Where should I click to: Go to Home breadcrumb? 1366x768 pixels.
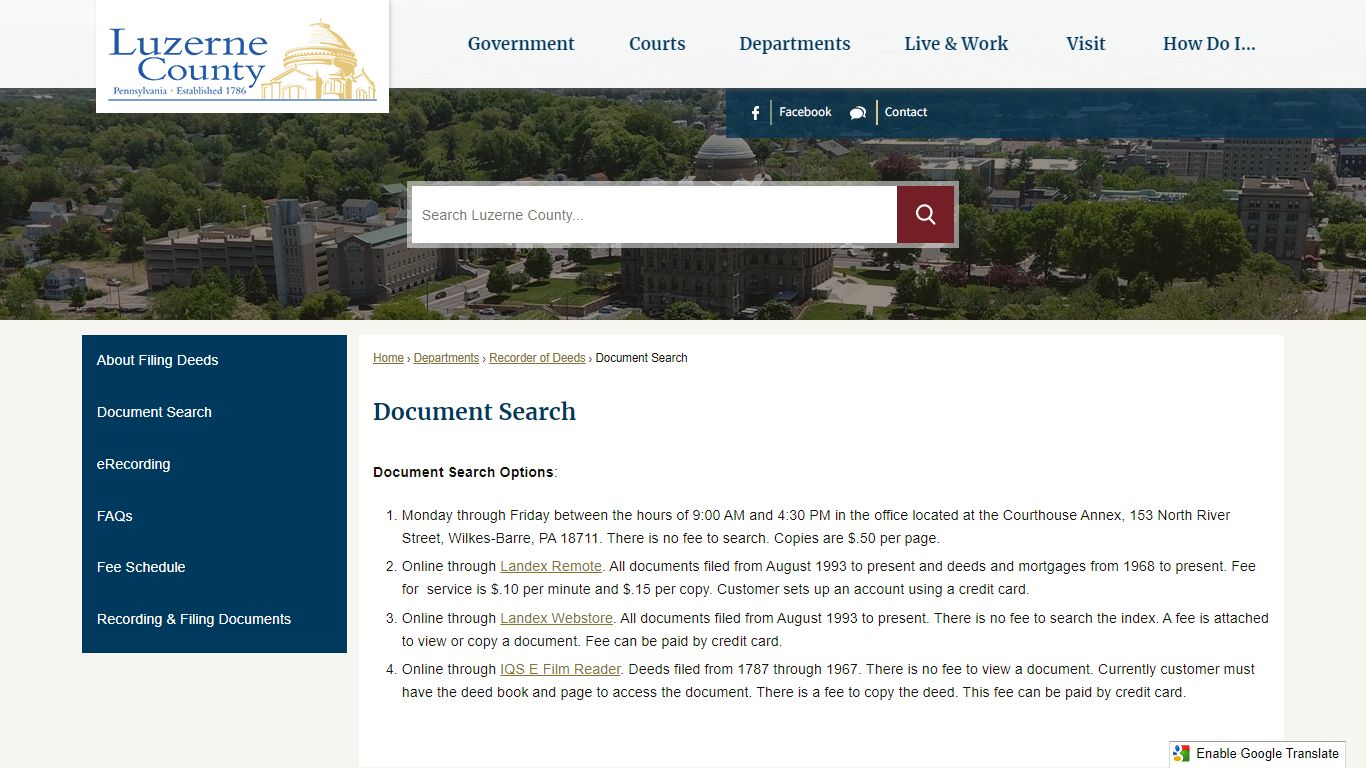[388, 358]
